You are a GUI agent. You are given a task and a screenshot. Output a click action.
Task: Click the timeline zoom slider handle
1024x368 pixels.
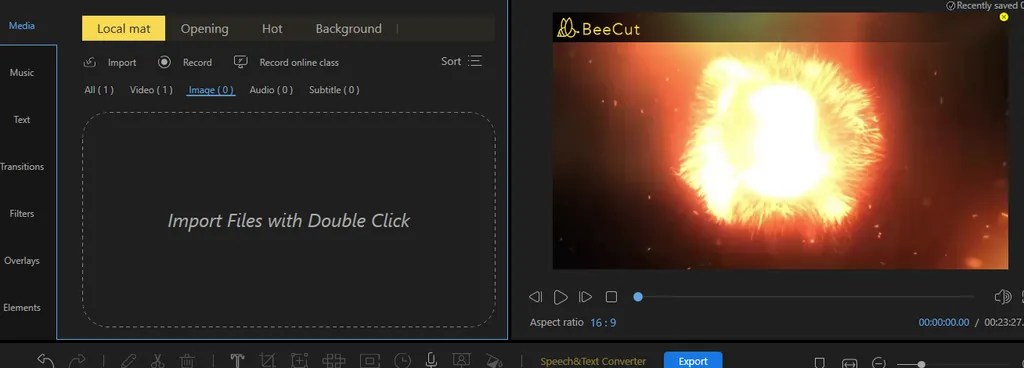point(921,364)
